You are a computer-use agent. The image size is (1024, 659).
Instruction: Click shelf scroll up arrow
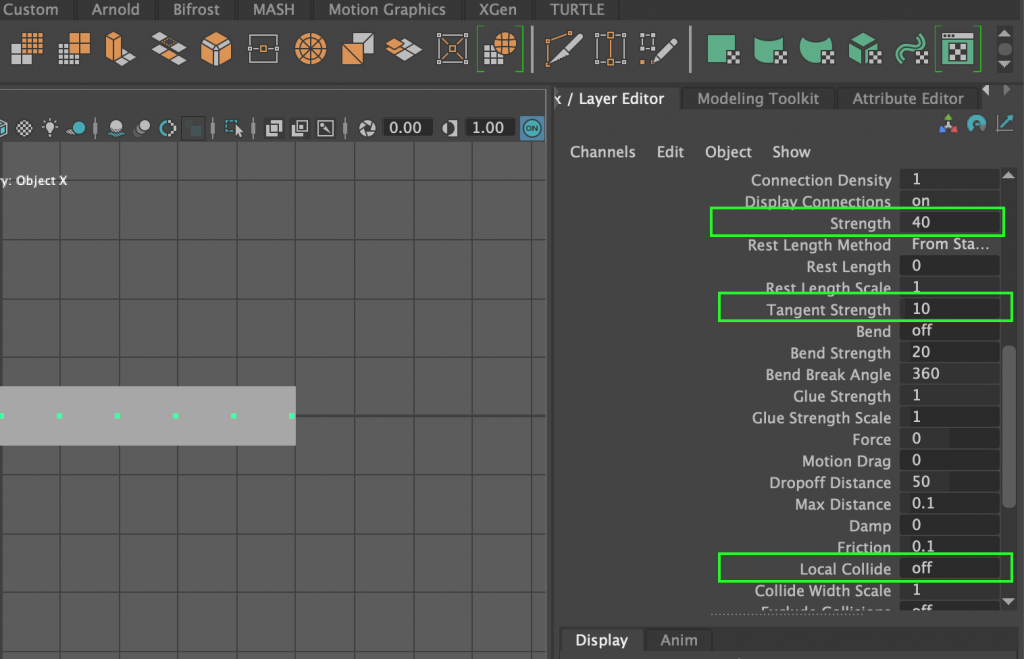click(x=1005, y=34)
